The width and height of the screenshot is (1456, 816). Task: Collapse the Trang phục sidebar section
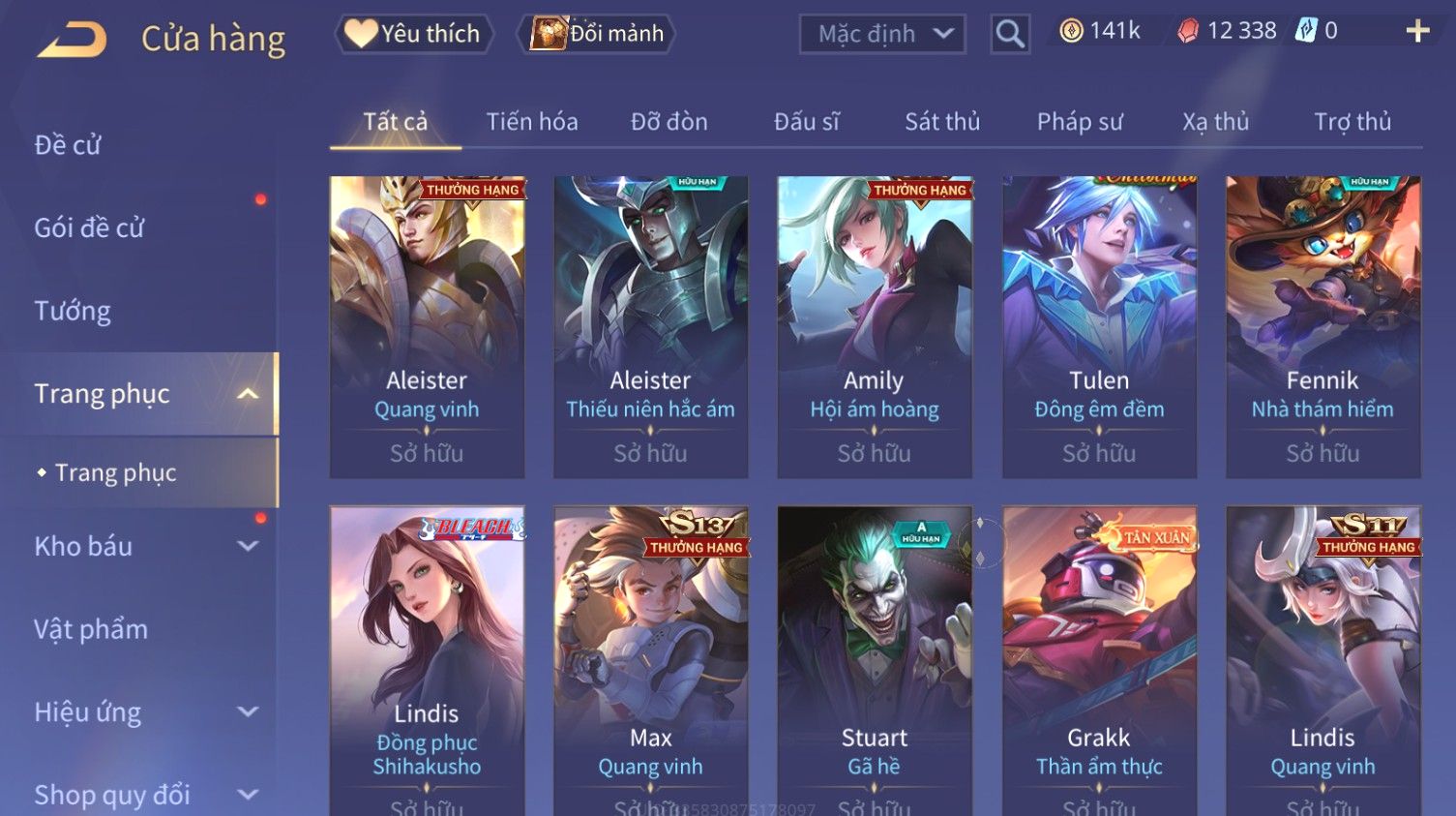point(248,394)
